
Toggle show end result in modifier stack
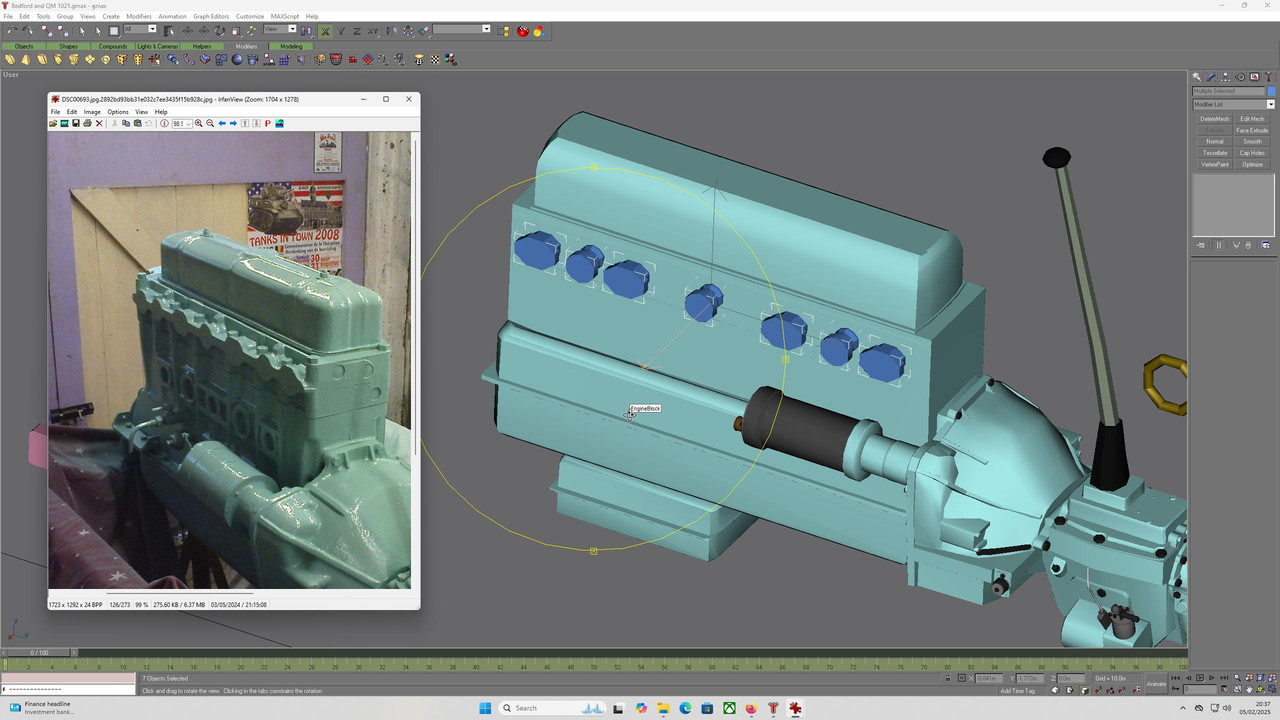pos(1219,245)
